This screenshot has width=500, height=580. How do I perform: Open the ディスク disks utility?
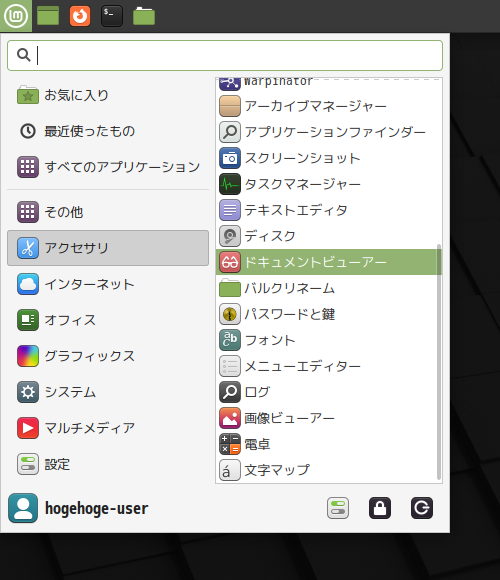click(x=328, y=236)
